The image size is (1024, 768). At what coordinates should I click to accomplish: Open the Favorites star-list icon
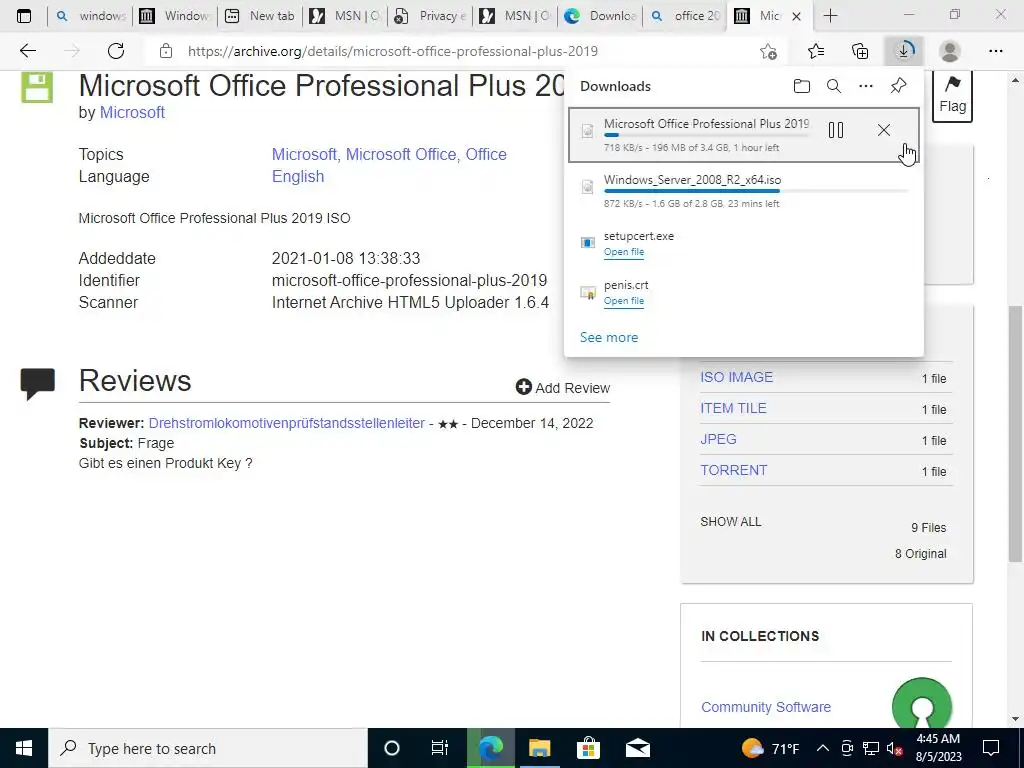coord(816,51)
